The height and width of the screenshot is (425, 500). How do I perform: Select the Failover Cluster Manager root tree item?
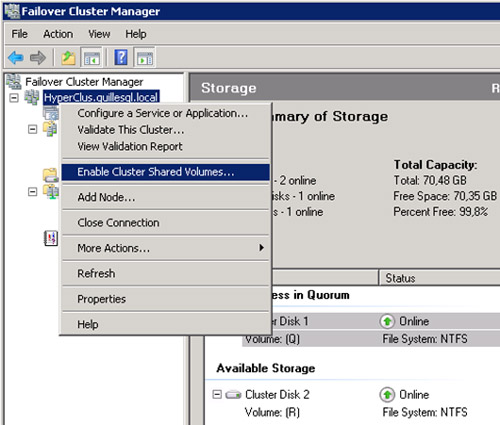pos(84,82)
